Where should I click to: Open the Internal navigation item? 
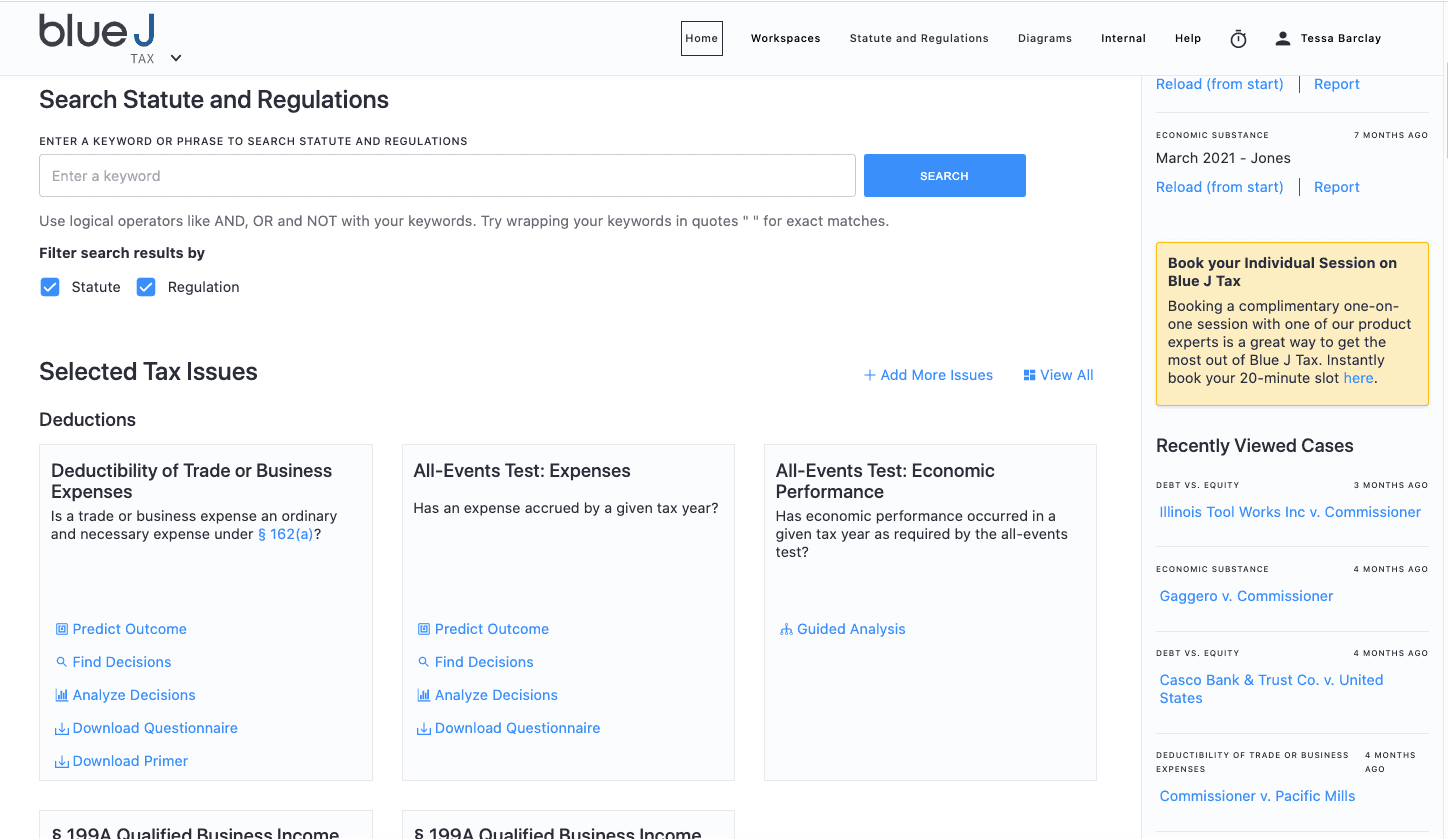coord(1124,38)
